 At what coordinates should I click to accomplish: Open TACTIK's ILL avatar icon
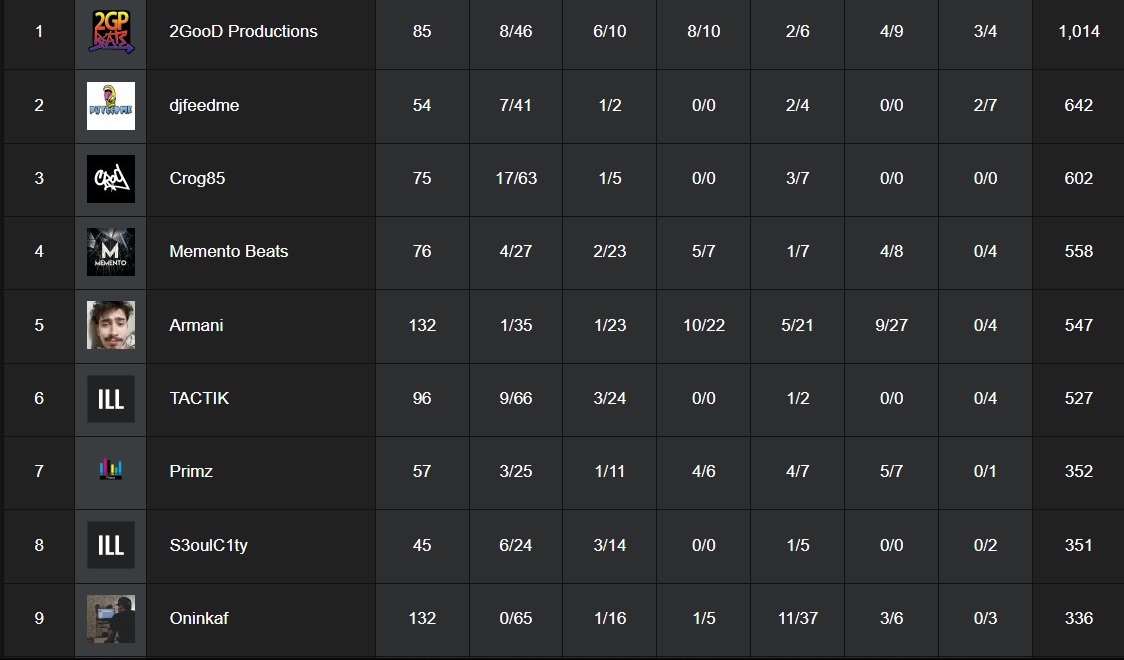click(110, 399)
